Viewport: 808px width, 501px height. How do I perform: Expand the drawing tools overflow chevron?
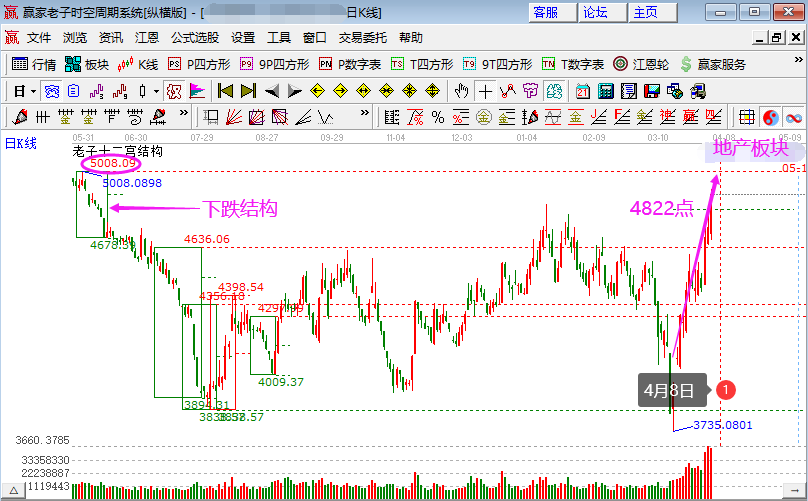point(183,112)
